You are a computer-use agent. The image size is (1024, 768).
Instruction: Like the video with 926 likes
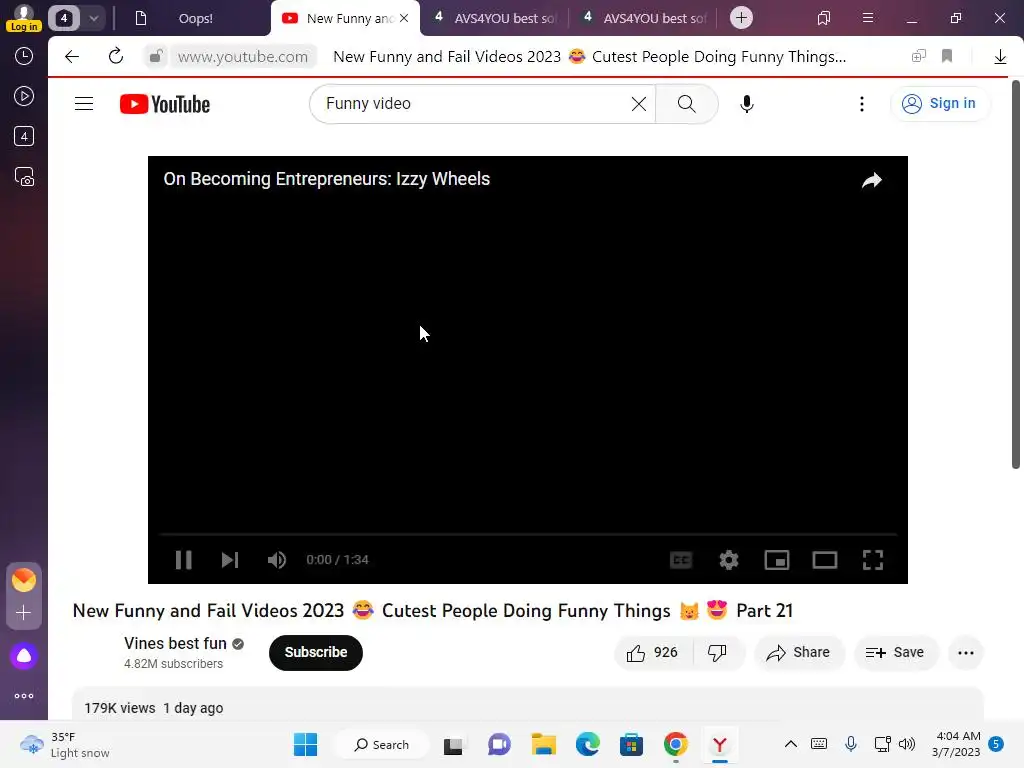tap(652, 652)
